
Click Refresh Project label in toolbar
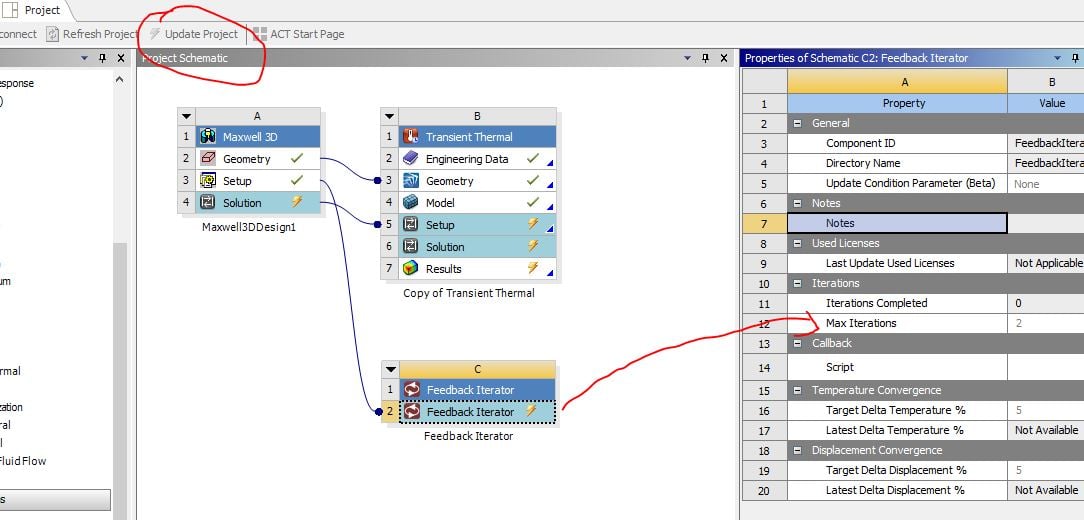[100, 34]
